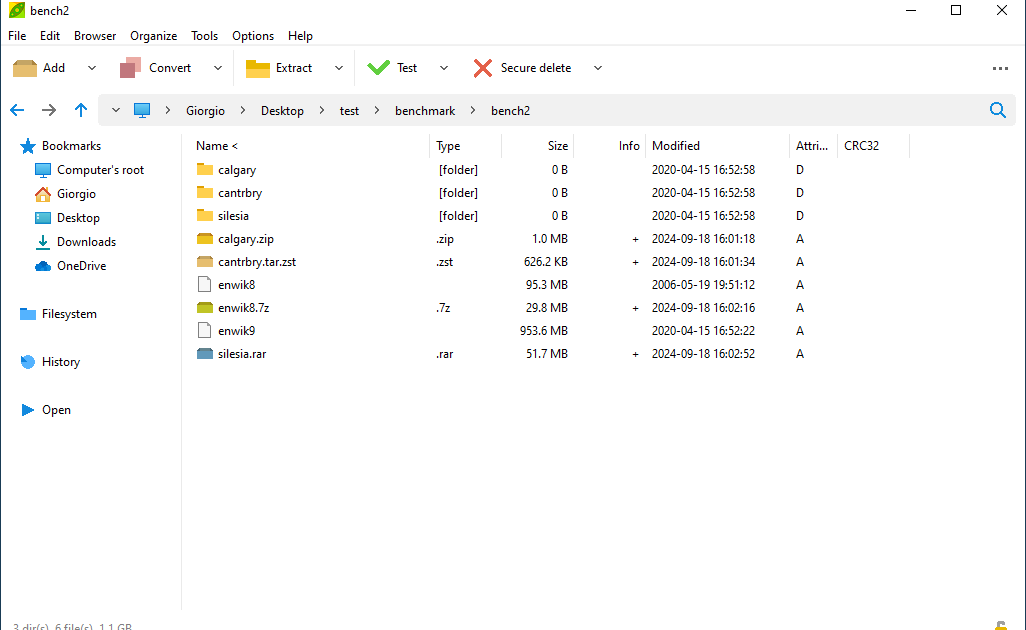Click the Downloads arrow icon
The height and width of the screenshot is (630, 1026).
click(43, 242)
